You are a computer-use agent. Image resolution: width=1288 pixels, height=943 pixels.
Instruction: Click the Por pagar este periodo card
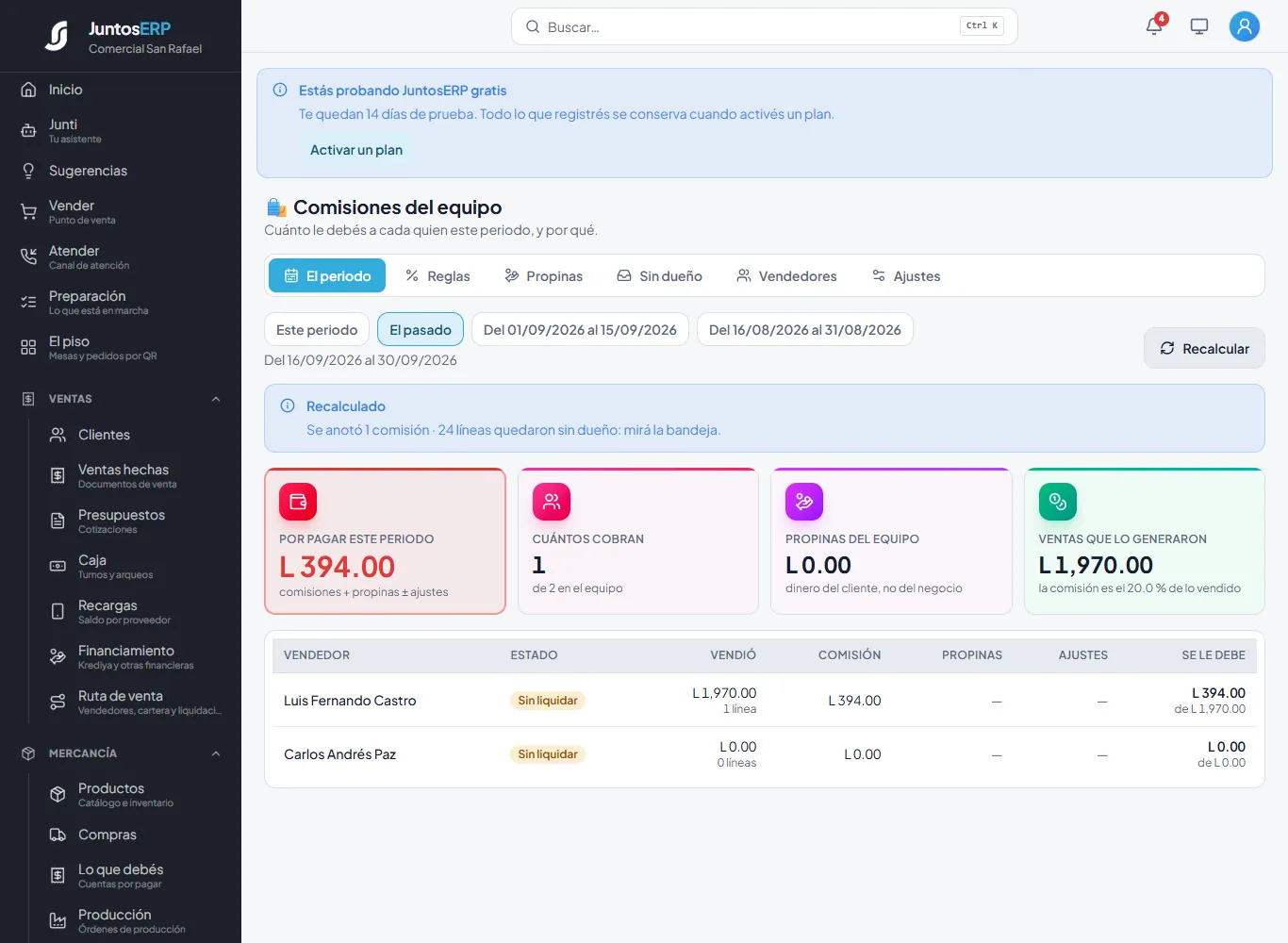385,541
